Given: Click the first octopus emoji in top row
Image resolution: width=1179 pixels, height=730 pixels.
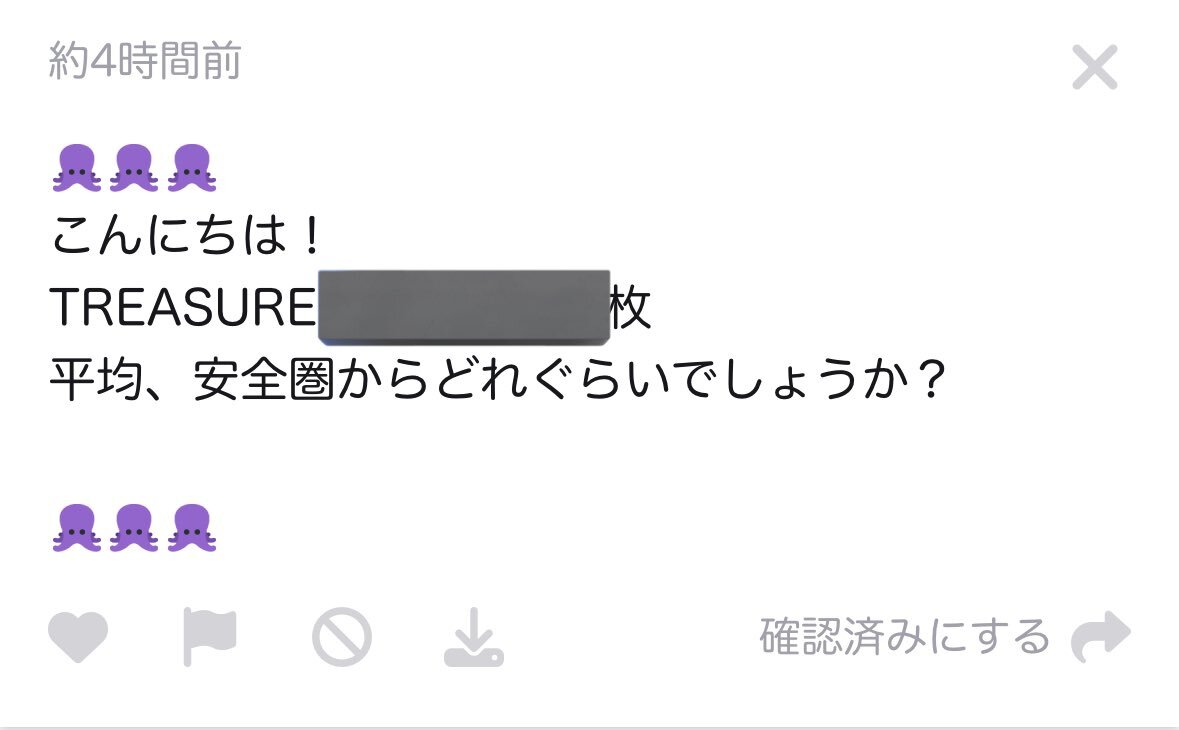Looking at the screenshot, I should (77, 168).
